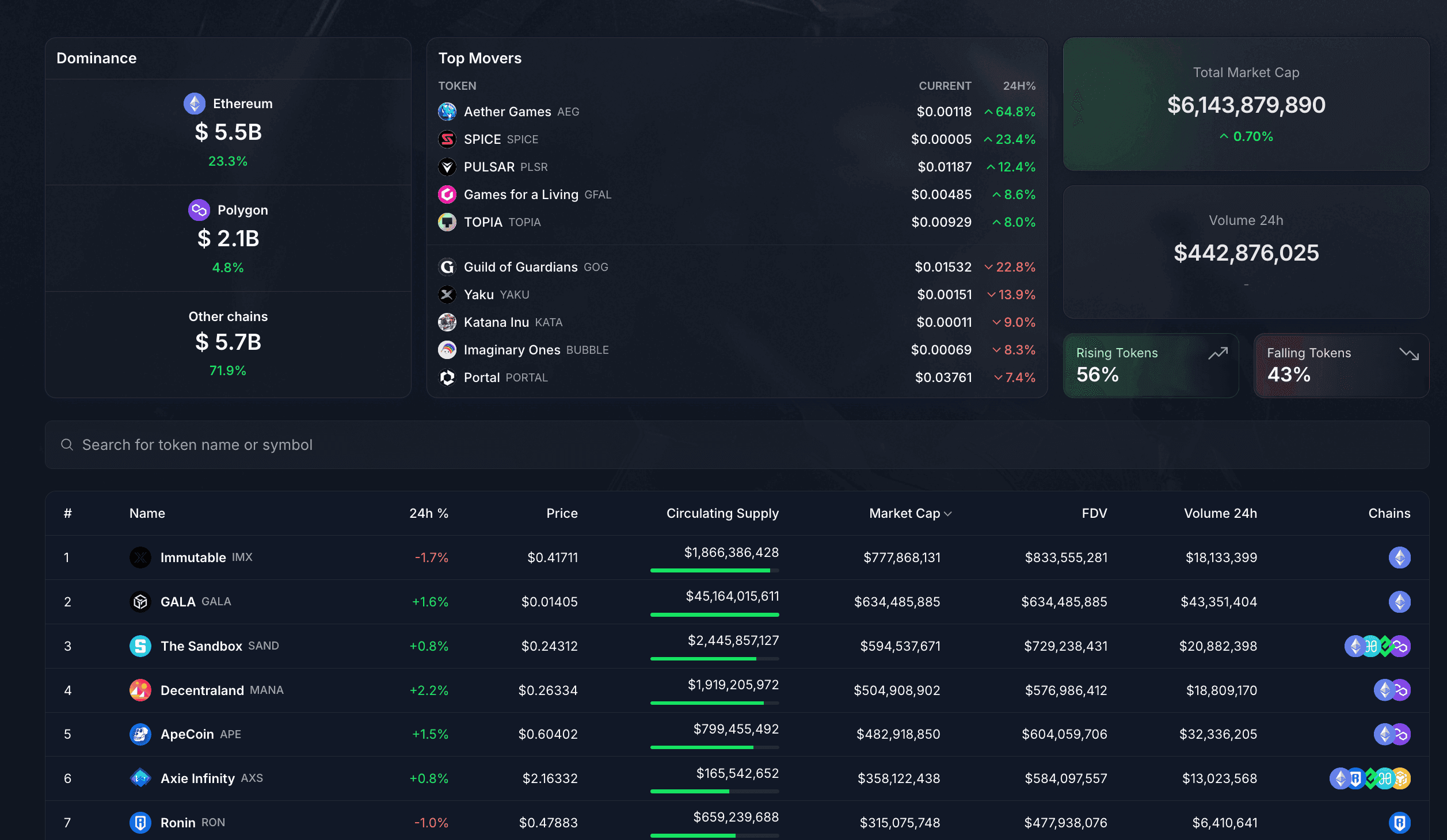This screenshot has height=840, width=1447.
Task: Click the Yaku token icon
Action: (x=447, y=295)
